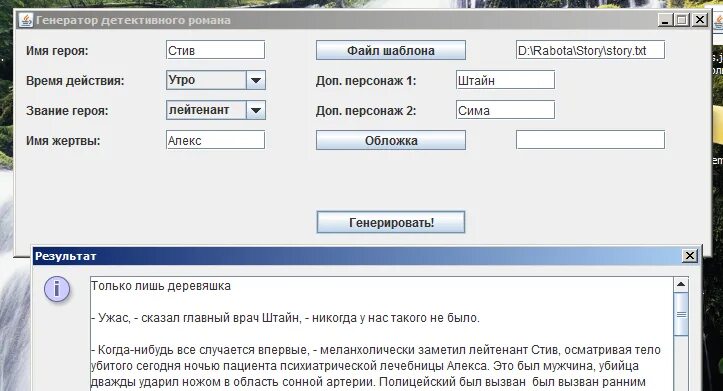Click the Java icon in the title bar

click(x=26, y=20)
